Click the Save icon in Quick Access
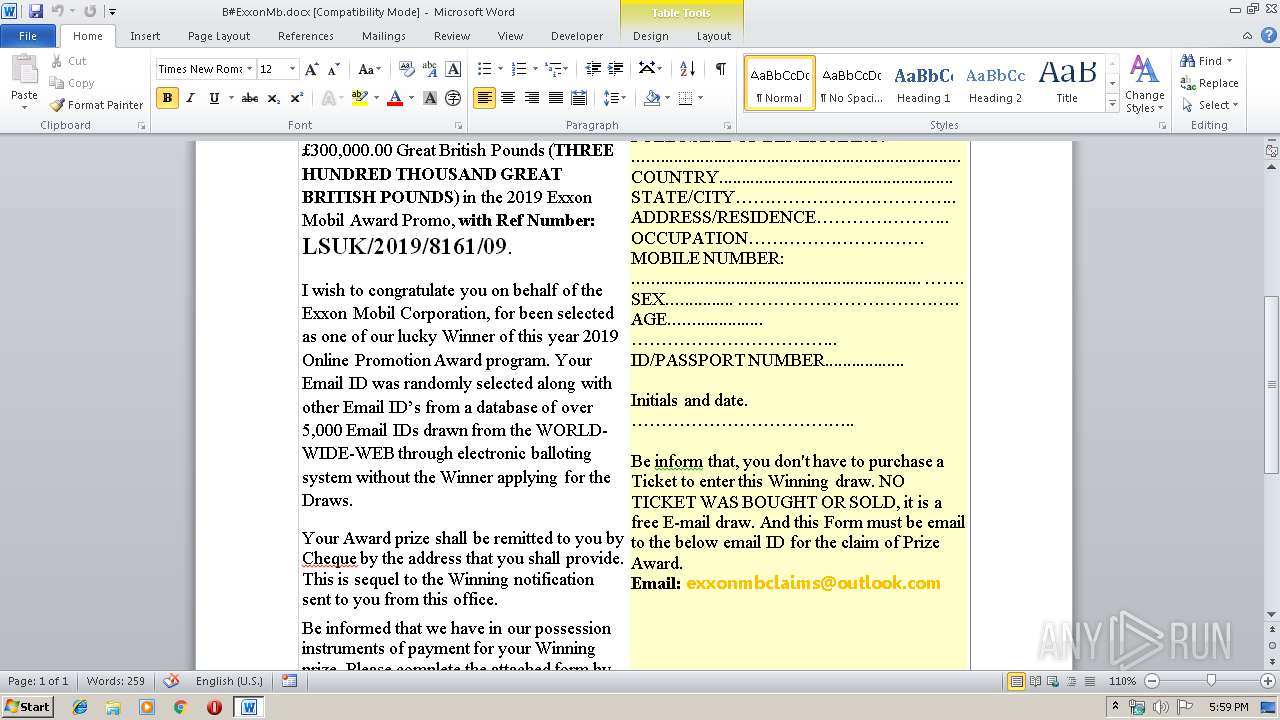 (36, 11)
